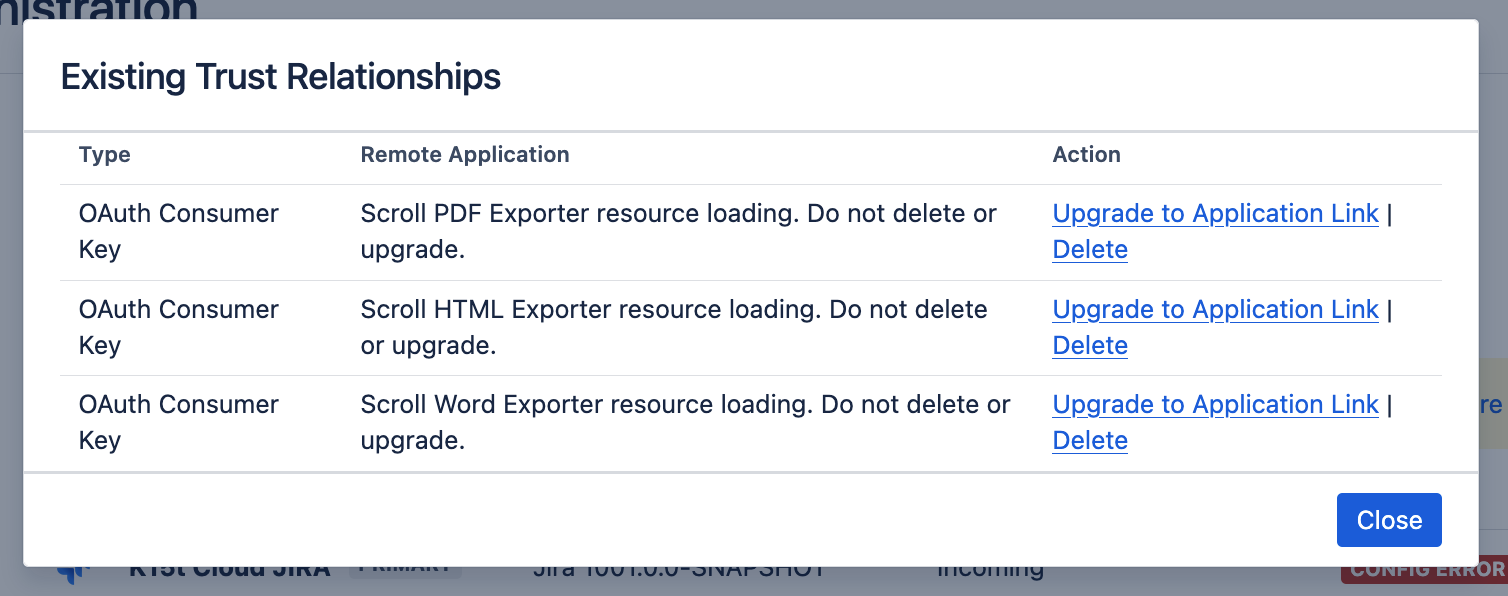Delete the Scroll Word Exporter trust relationship
This screenshot has height=596, width=1508.
1089,440
